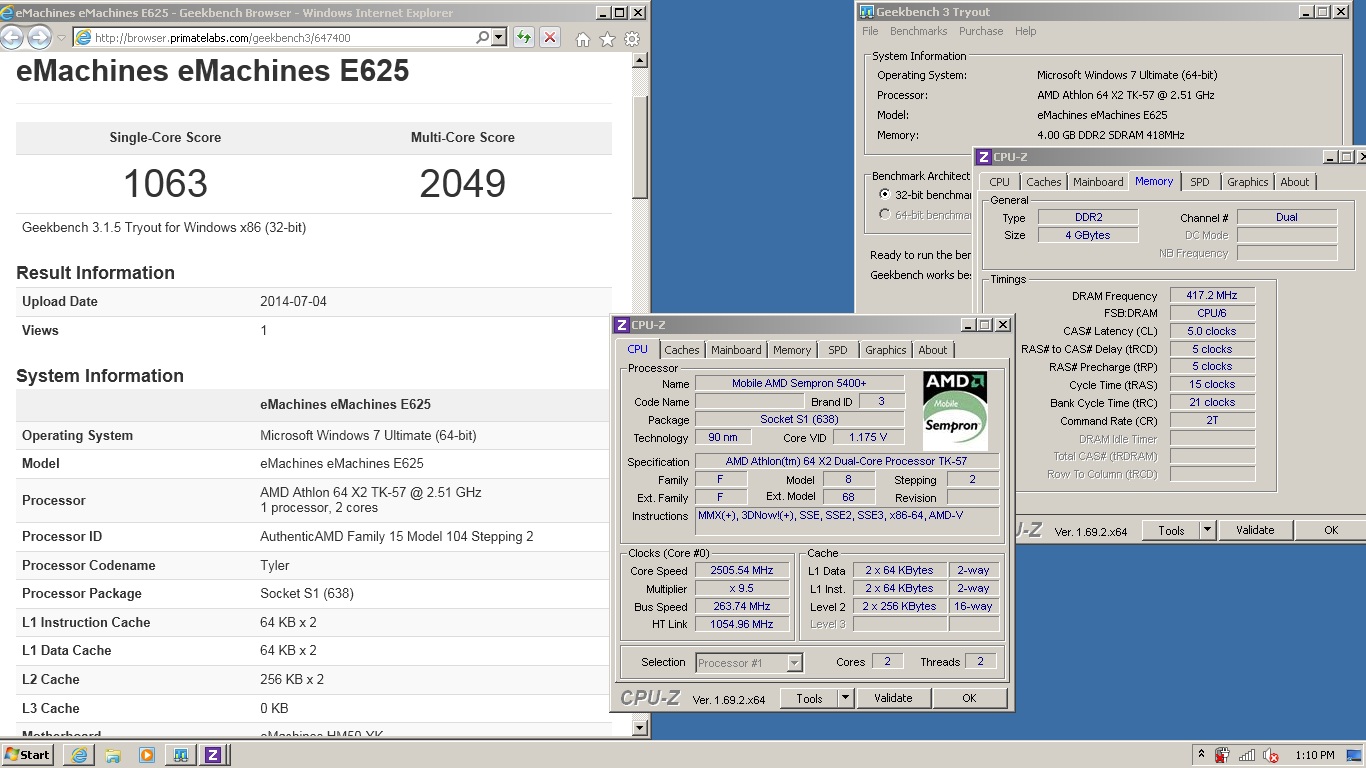The height and width of the screenshot is (768, 1366).
Task: Refresh the Geekbench Browser page
Action: pyautogui.click(x=523, y=38)
